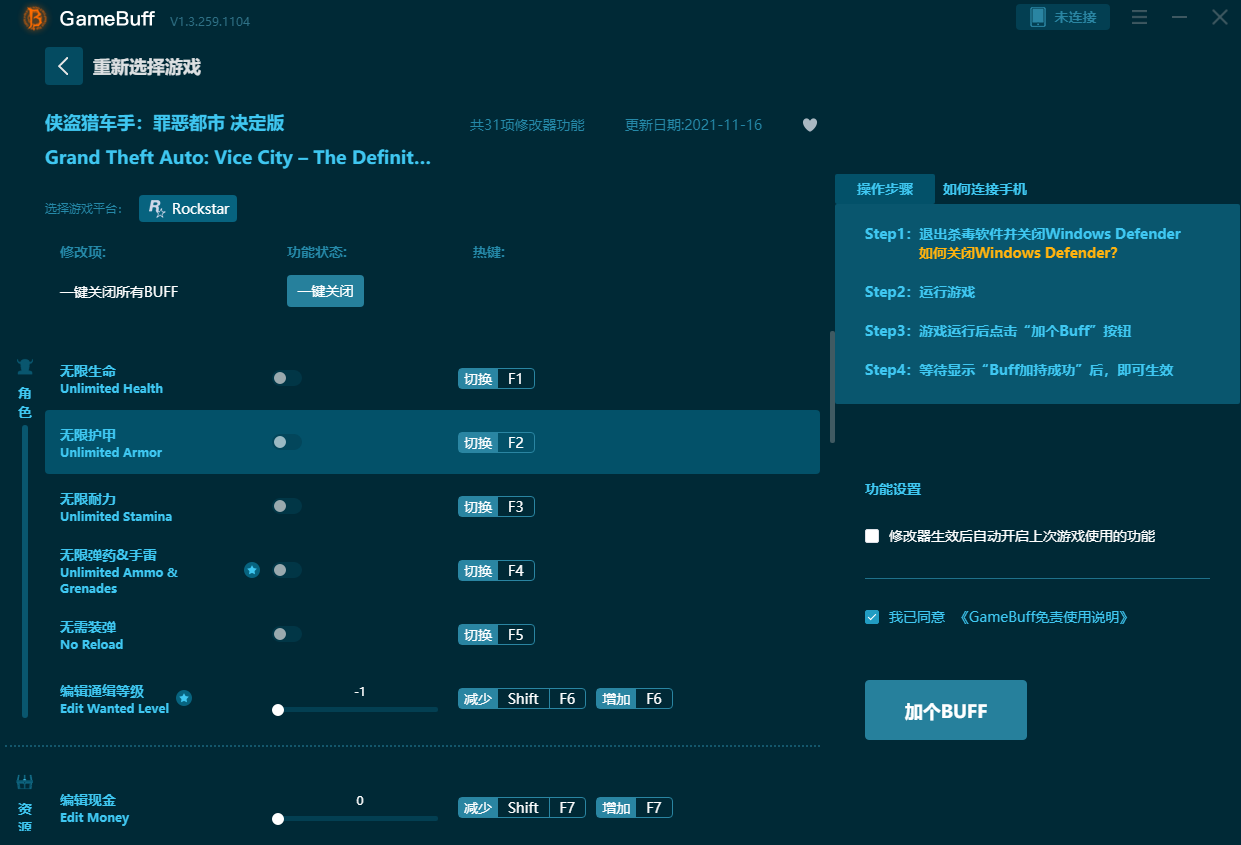Viewport: 1241px width, 845px height.
Task: Select the character category sidebar icon
Action: [25, 366]
